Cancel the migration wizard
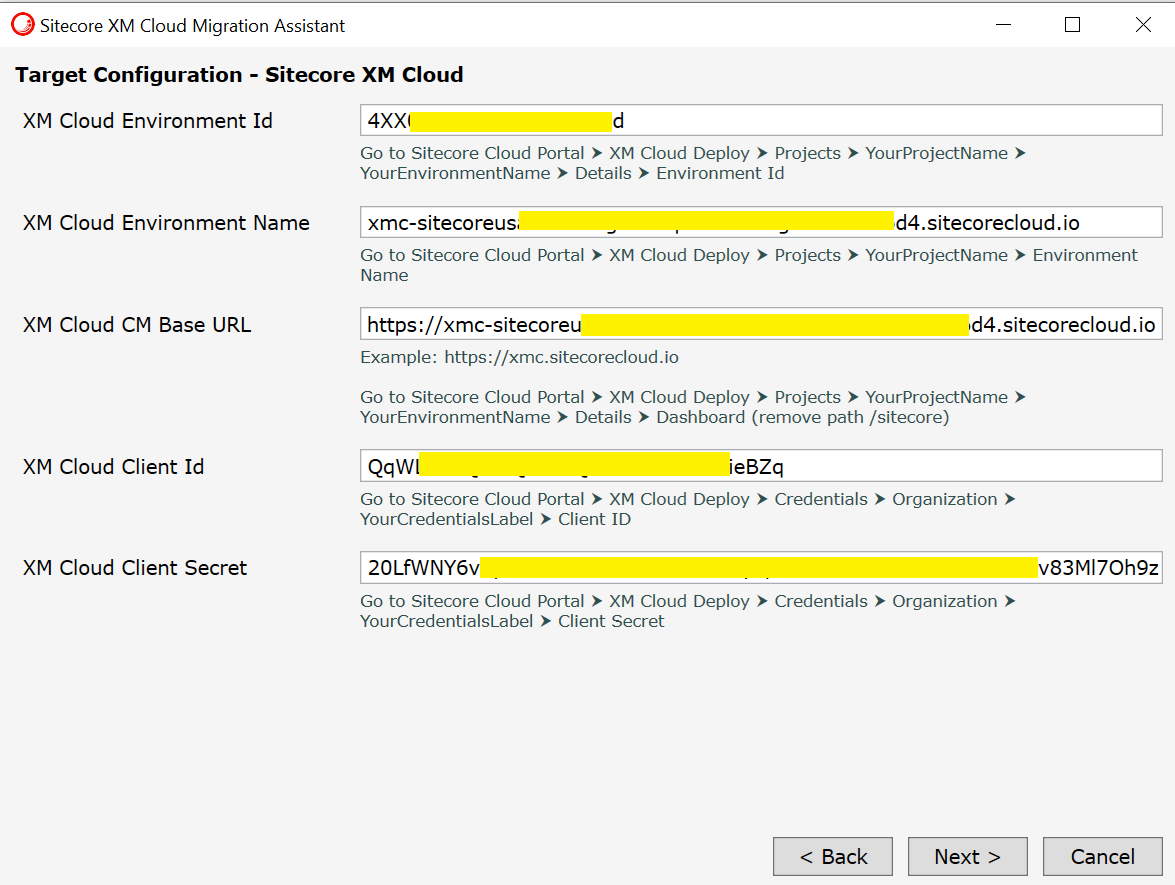1175x885 pixels. pyautogui.click(x=1102, y=857)
